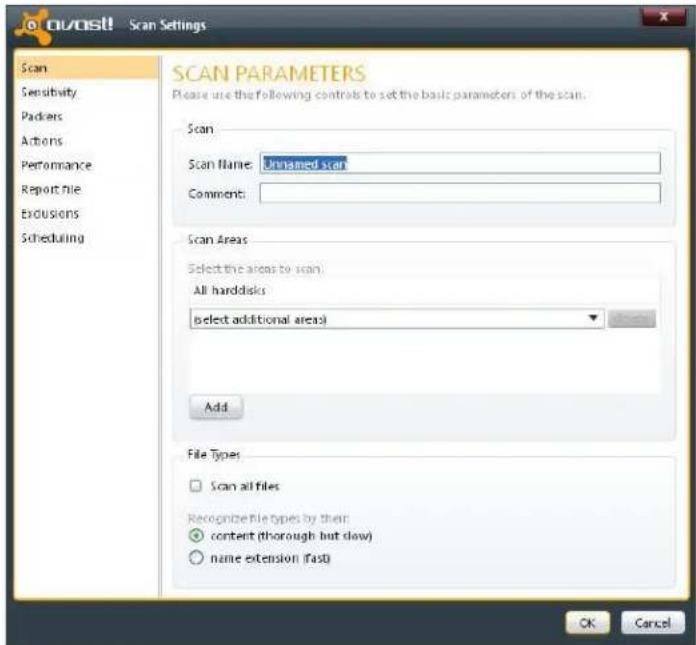Viewport: 696px width, 645px height.
Task: Click the avast! logo icon
Action: click(x=32, y=26)
